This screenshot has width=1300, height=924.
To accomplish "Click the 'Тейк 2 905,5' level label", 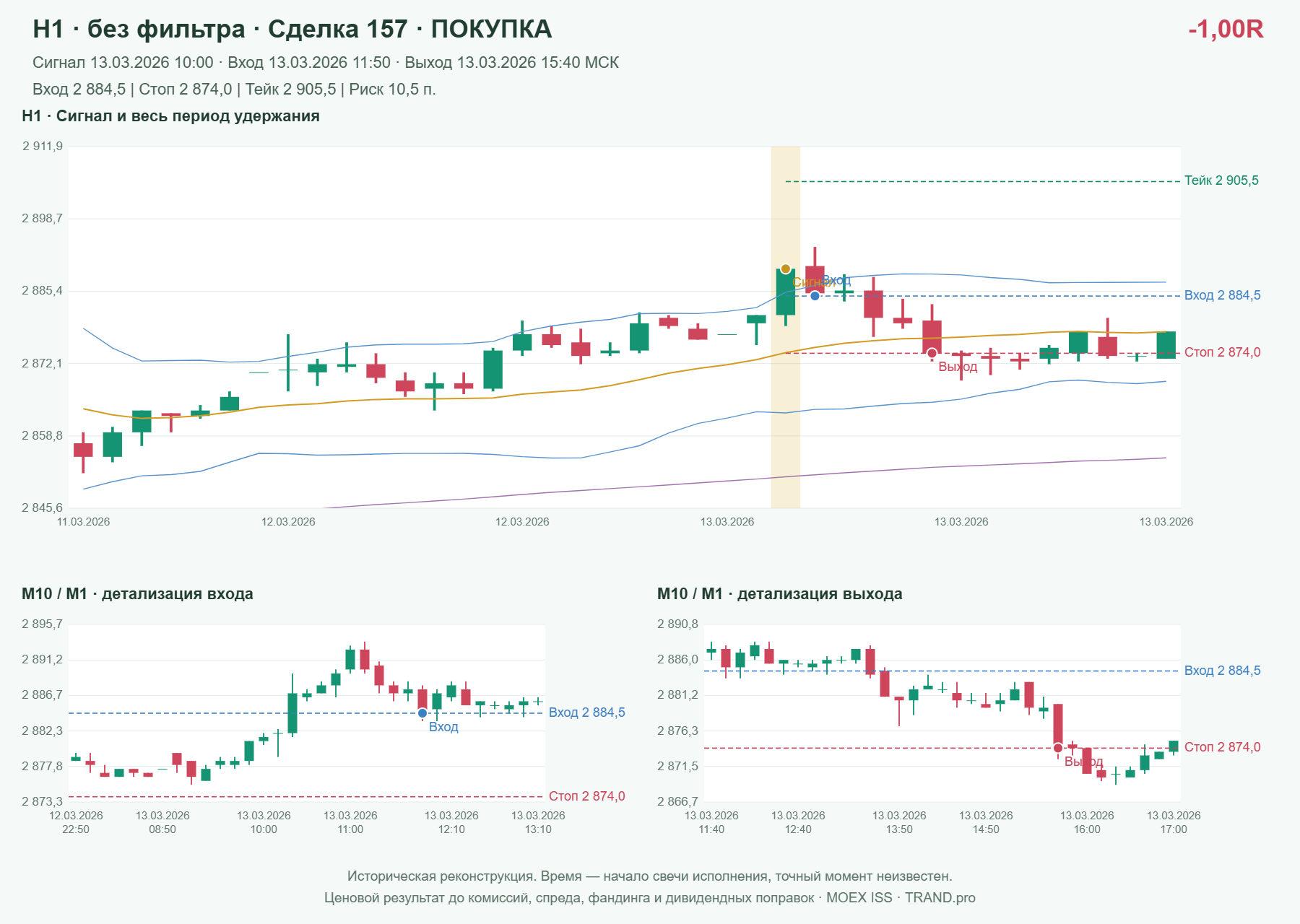I will (1221, 180).
